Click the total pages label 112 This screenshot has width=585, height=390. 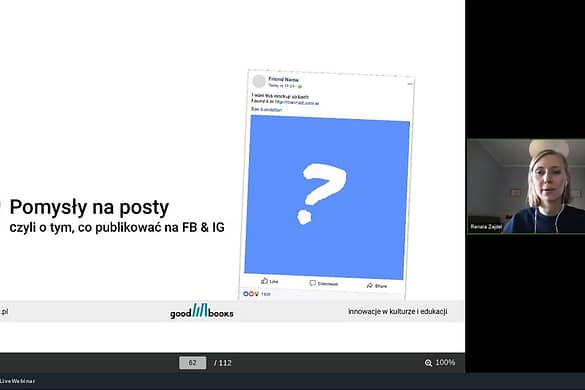tap(223, 363)
